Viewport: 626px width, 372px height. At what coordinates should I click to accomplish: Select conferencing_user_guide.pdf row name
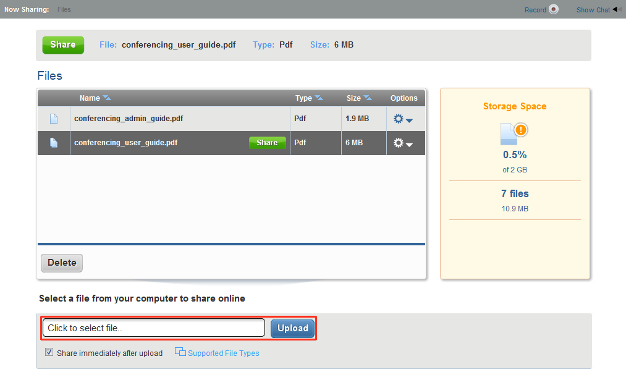tap(126, 142)
